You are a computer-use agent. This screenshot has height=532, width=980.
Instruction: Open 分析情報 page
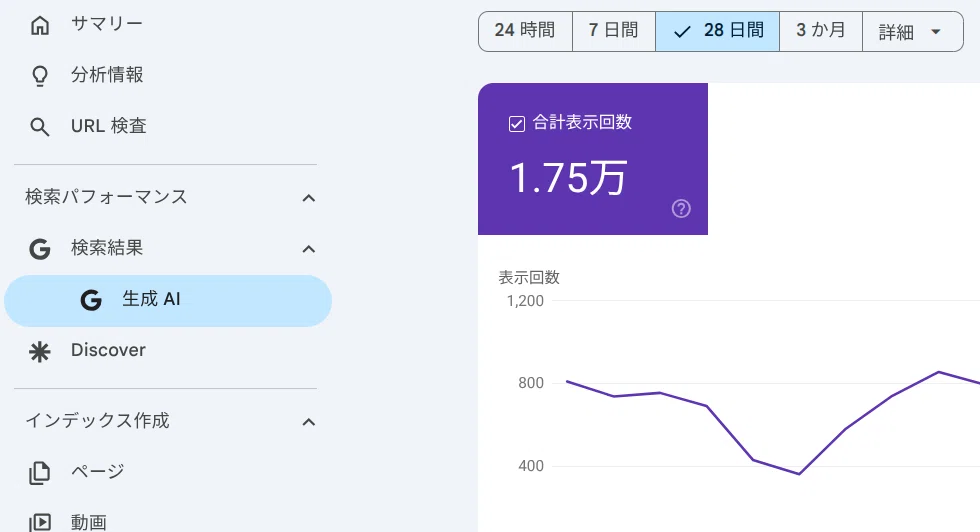pyautogui.click(x=107, y=75)
